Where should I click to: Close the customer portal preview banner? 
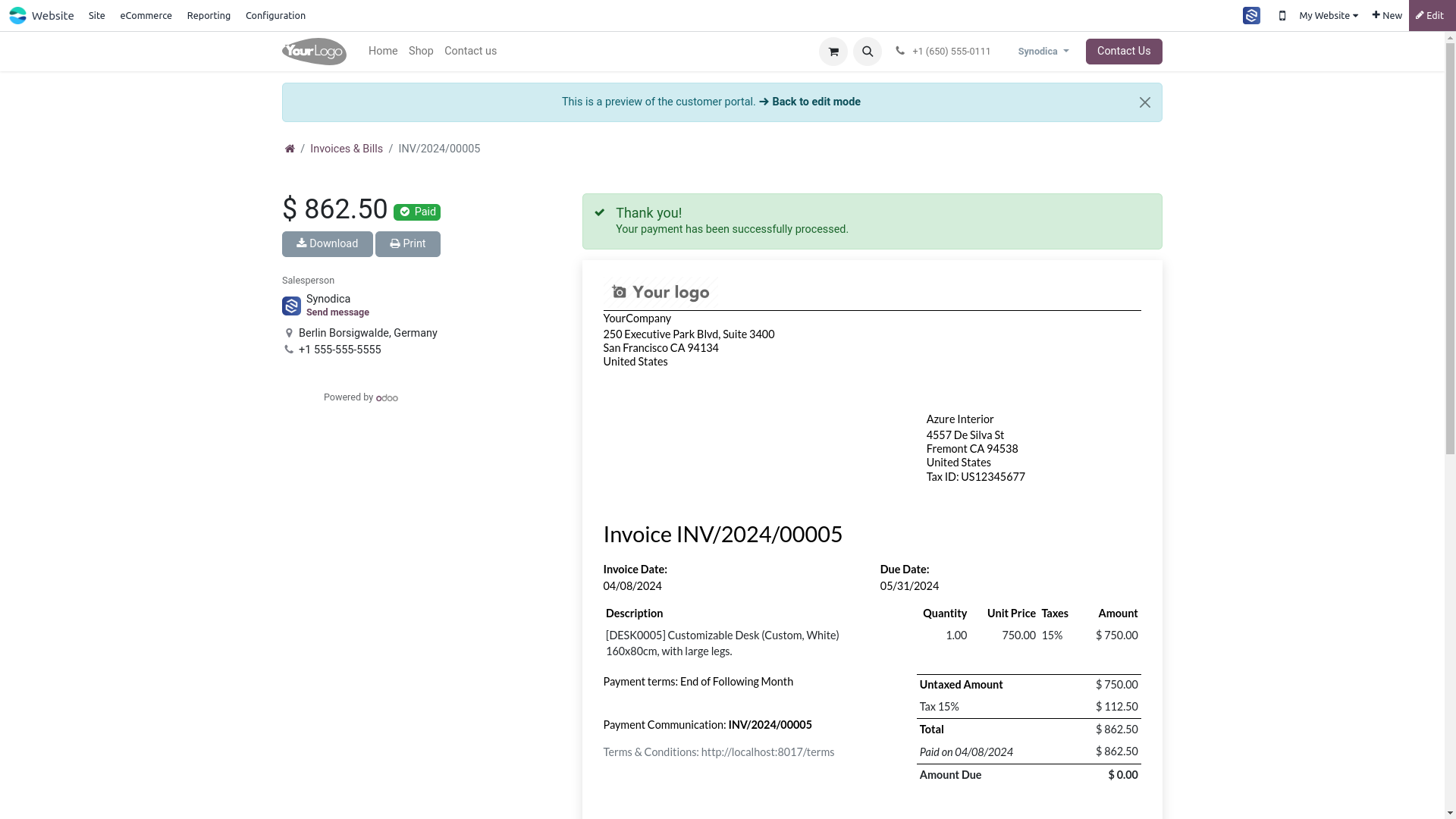[1144, 102]
